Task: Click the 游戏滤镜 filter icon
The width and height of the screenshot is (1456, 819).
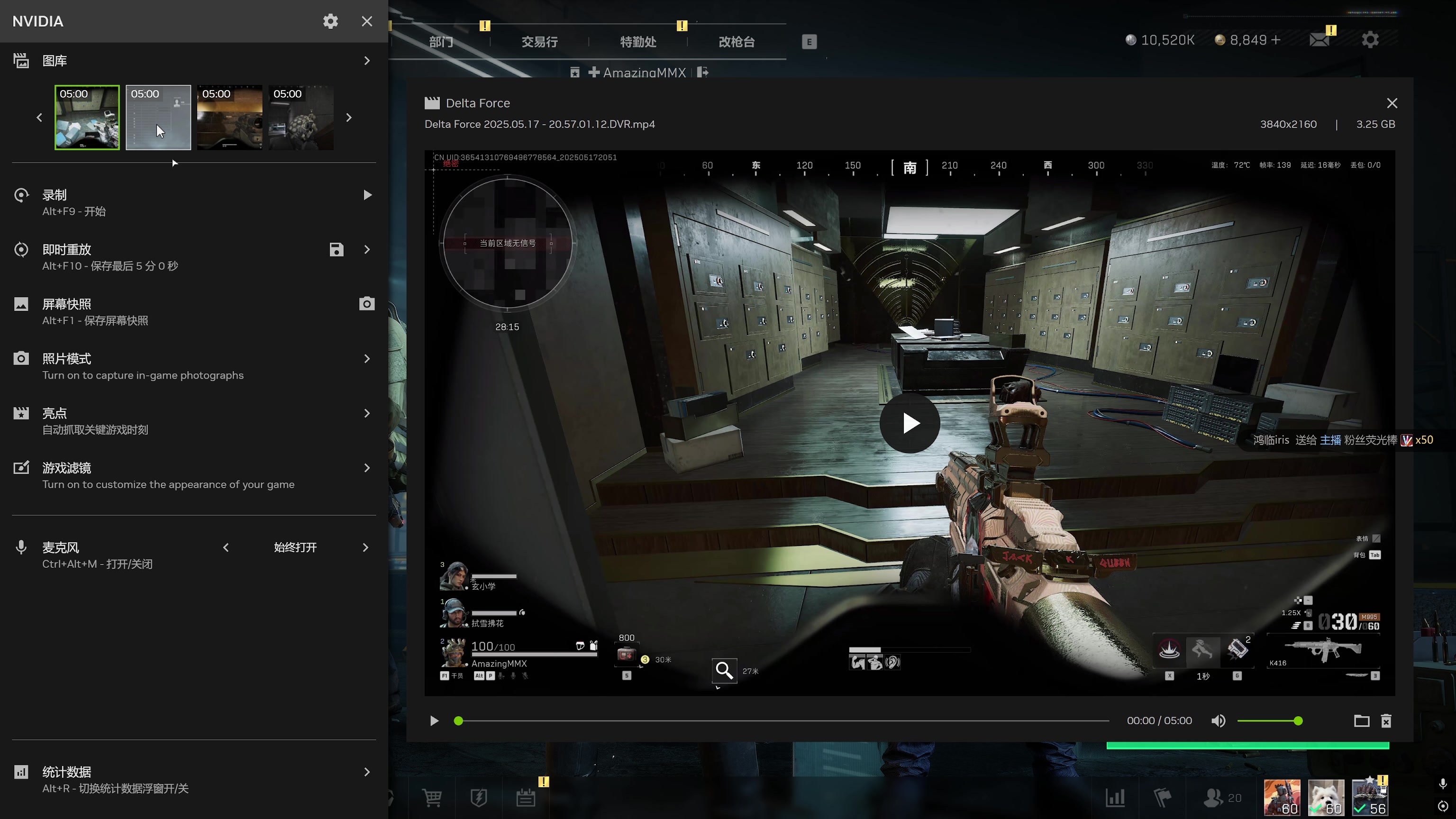Action: tap(21, 468)
